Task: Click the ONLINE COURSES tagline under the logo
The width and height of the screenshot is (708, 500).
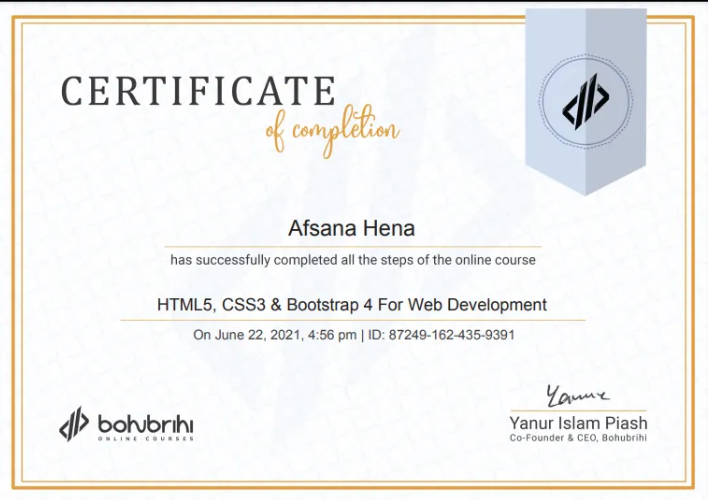Action: [x=145, y=437]
